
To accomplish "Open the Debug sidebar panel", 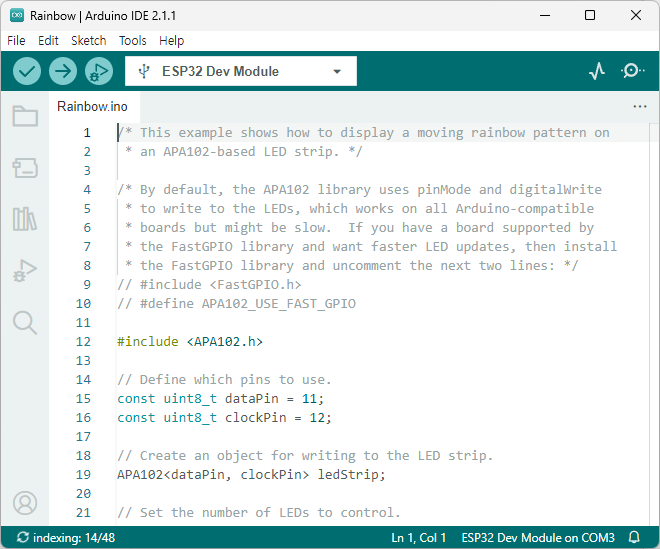I will coord(25,271).
